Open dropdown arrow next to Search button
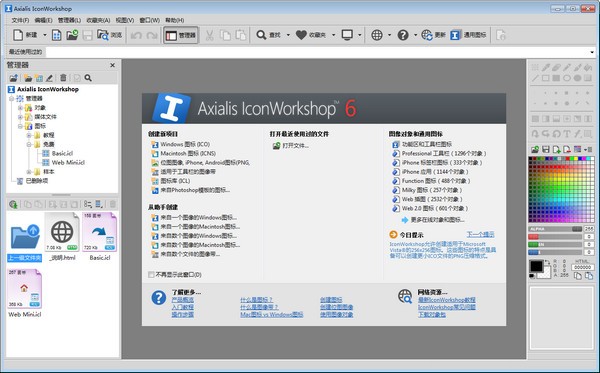The width and height of the screenshot is (600, 373). [x=288, y=35]
